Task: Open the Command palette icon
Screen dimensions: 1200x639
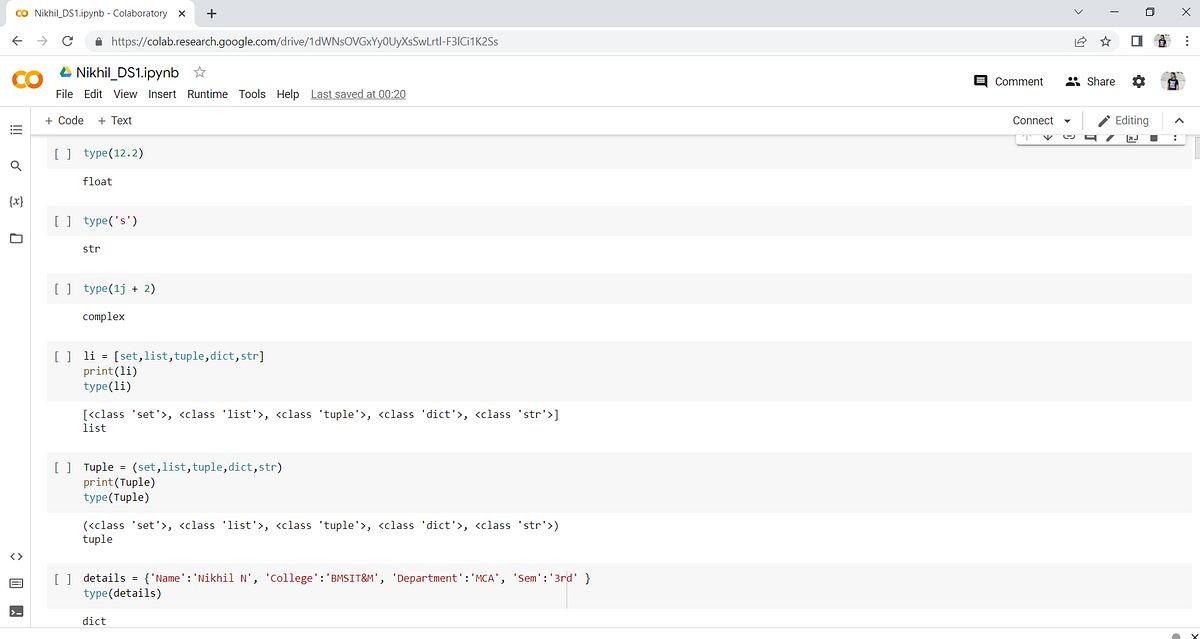Action: 15,583
